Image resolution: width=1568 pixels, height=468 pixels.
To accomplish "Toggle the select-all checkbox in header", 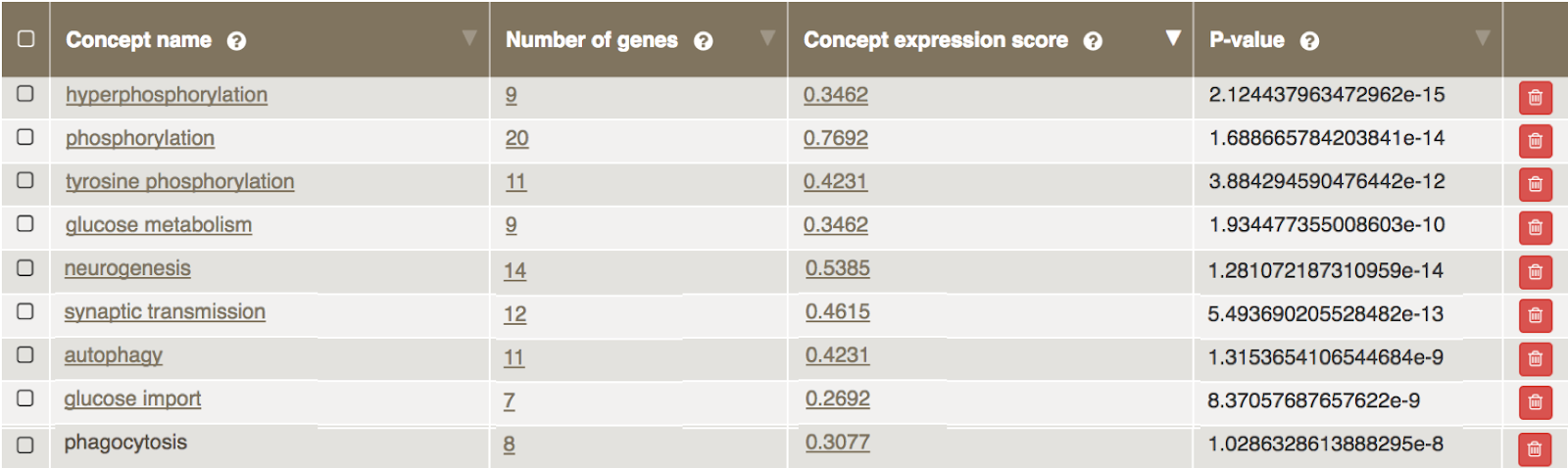I will 26,39.
